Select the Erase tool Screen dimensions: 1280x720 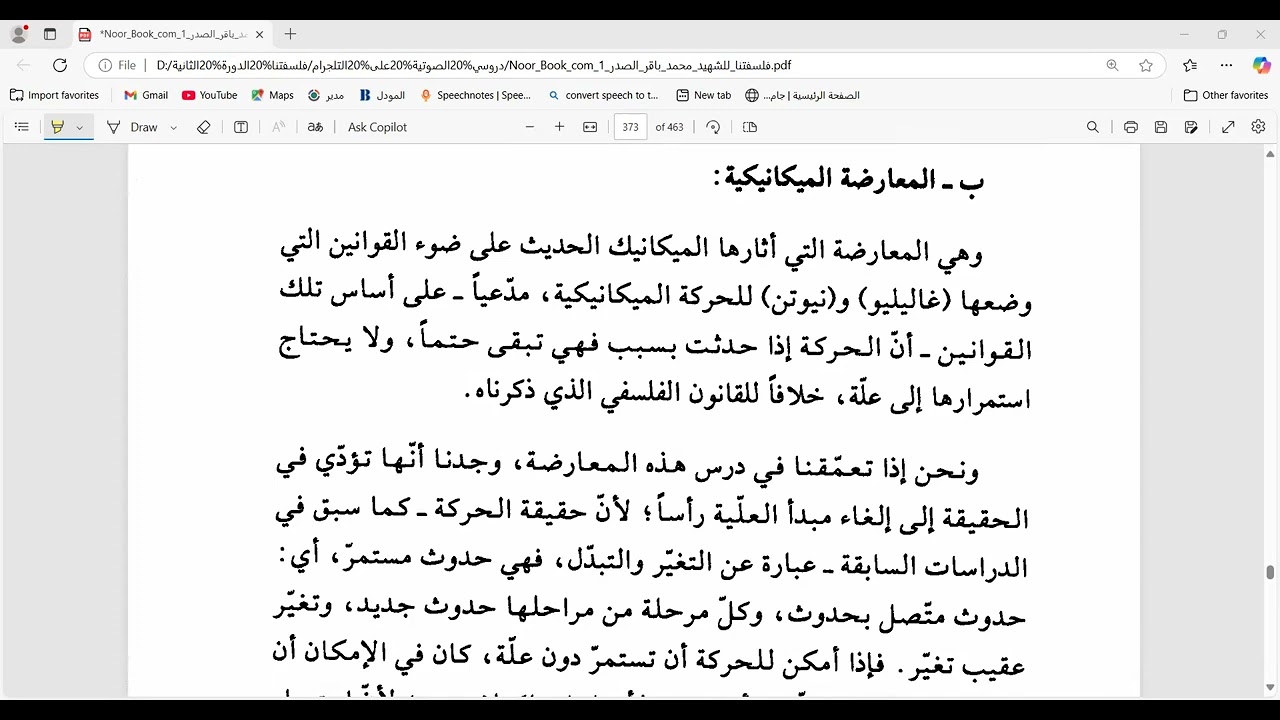pos(203,127)
